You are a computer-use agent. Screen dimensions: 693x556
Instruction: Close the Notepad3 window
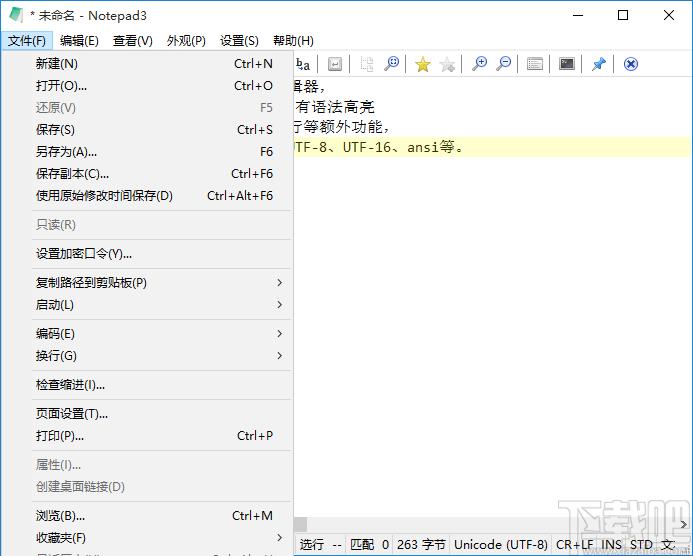[x=669, y=15]
